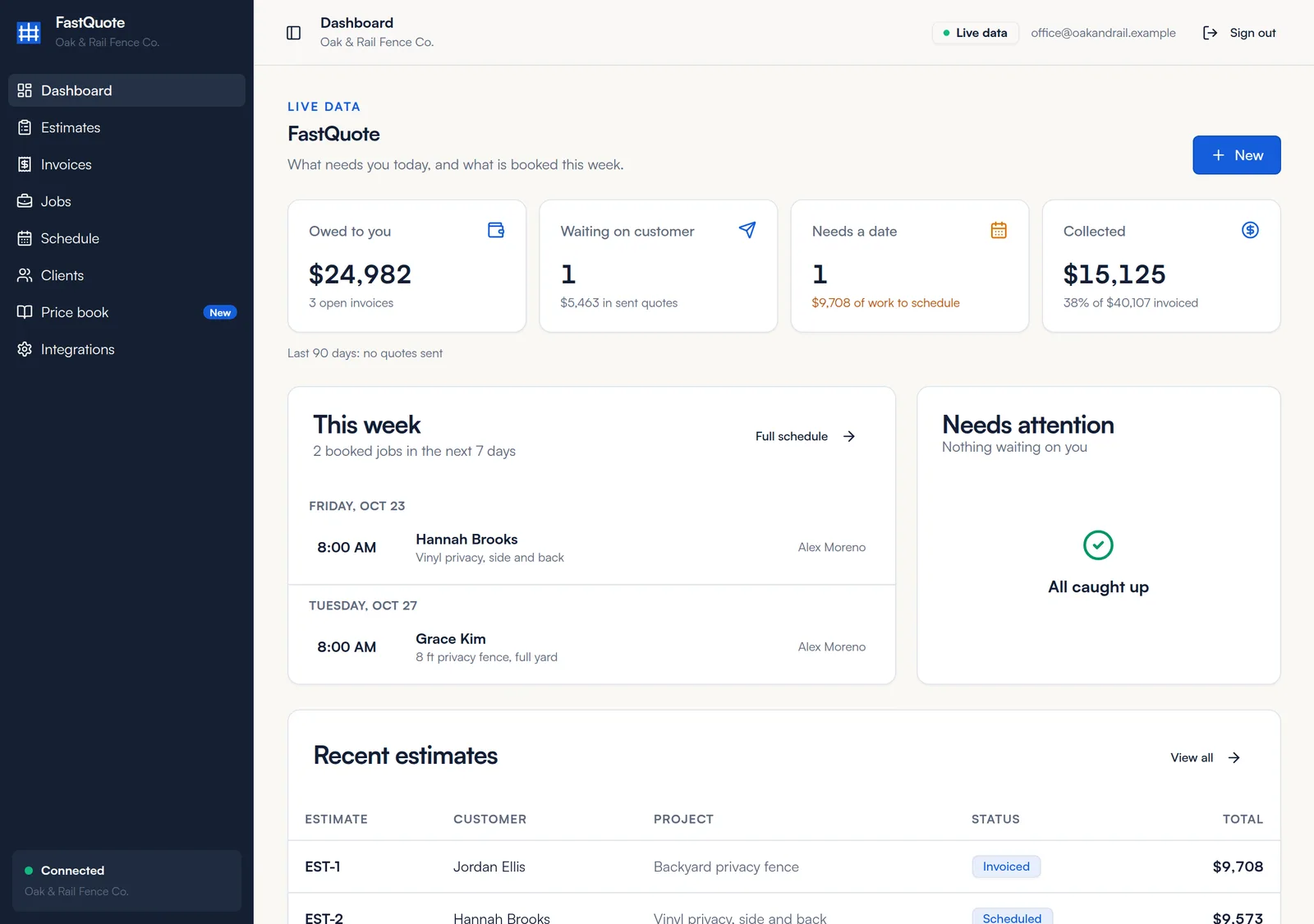Click the arrow next to Full schedule
This screenshot has height=924, width=1314.
pyautogui.click(x=849, y=436)
